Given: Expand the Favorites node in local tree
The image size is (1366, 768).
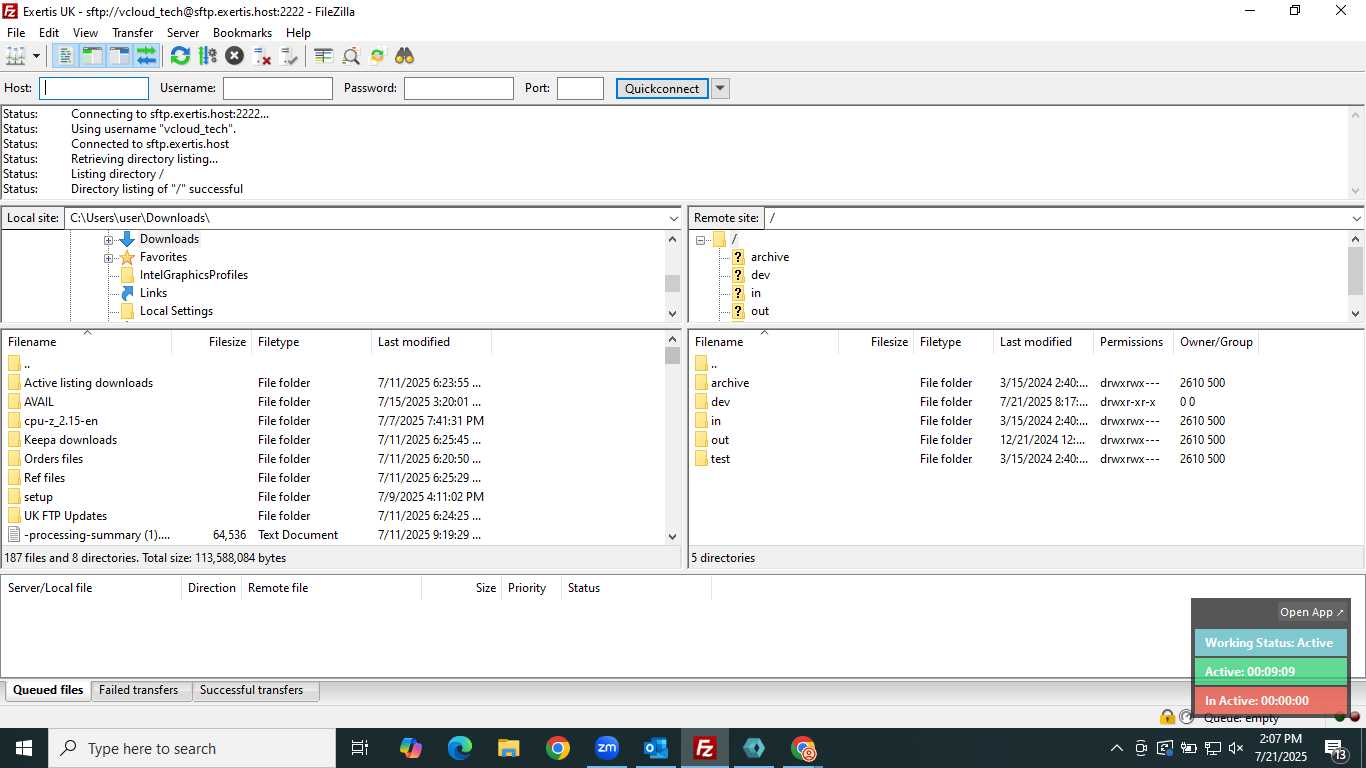Looking at the screenshot, I should [x=109, y=258].
